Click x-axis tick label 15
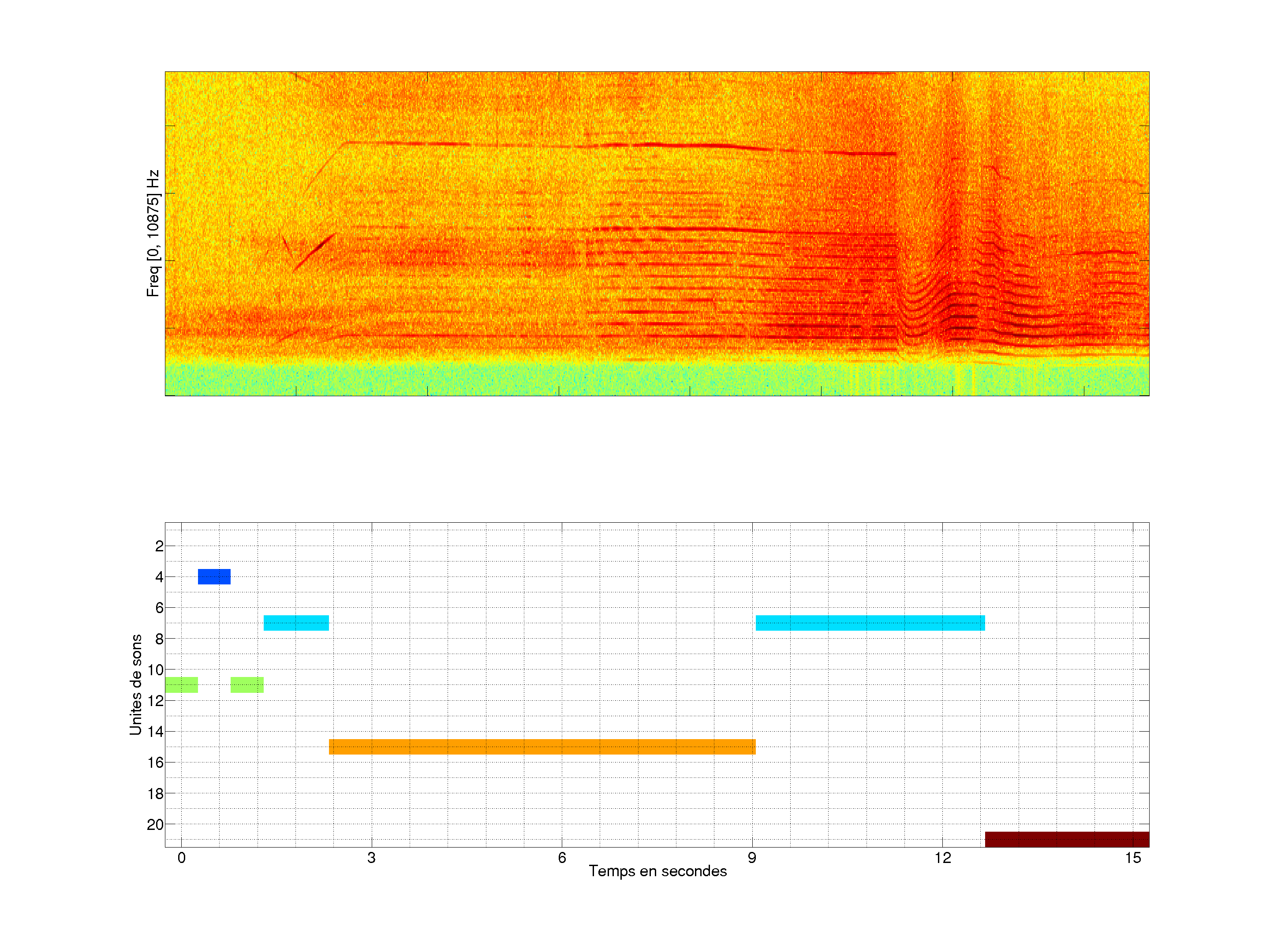The width and height of the screenshot is (1270, 952). coord(1132,858)
